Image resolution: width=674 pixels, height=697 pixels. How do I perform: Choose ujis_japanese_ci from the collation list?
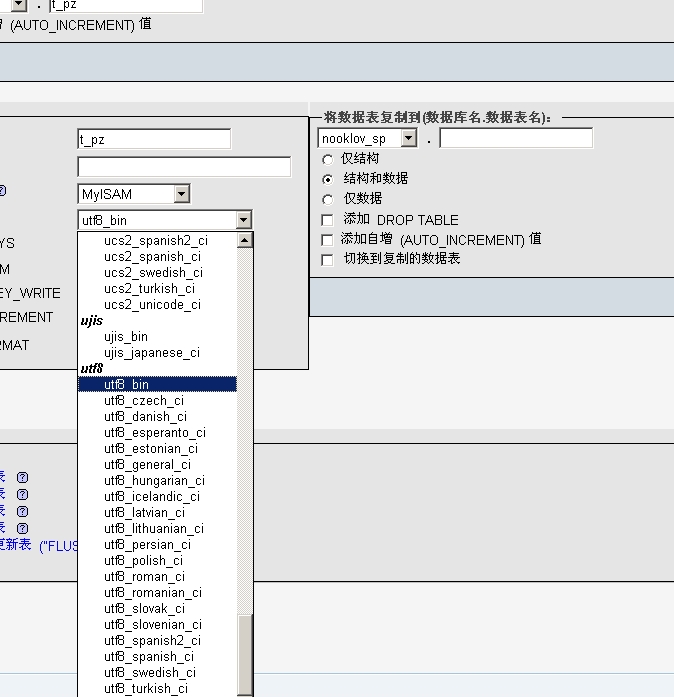pyautogui.click(x=151, y=353)
